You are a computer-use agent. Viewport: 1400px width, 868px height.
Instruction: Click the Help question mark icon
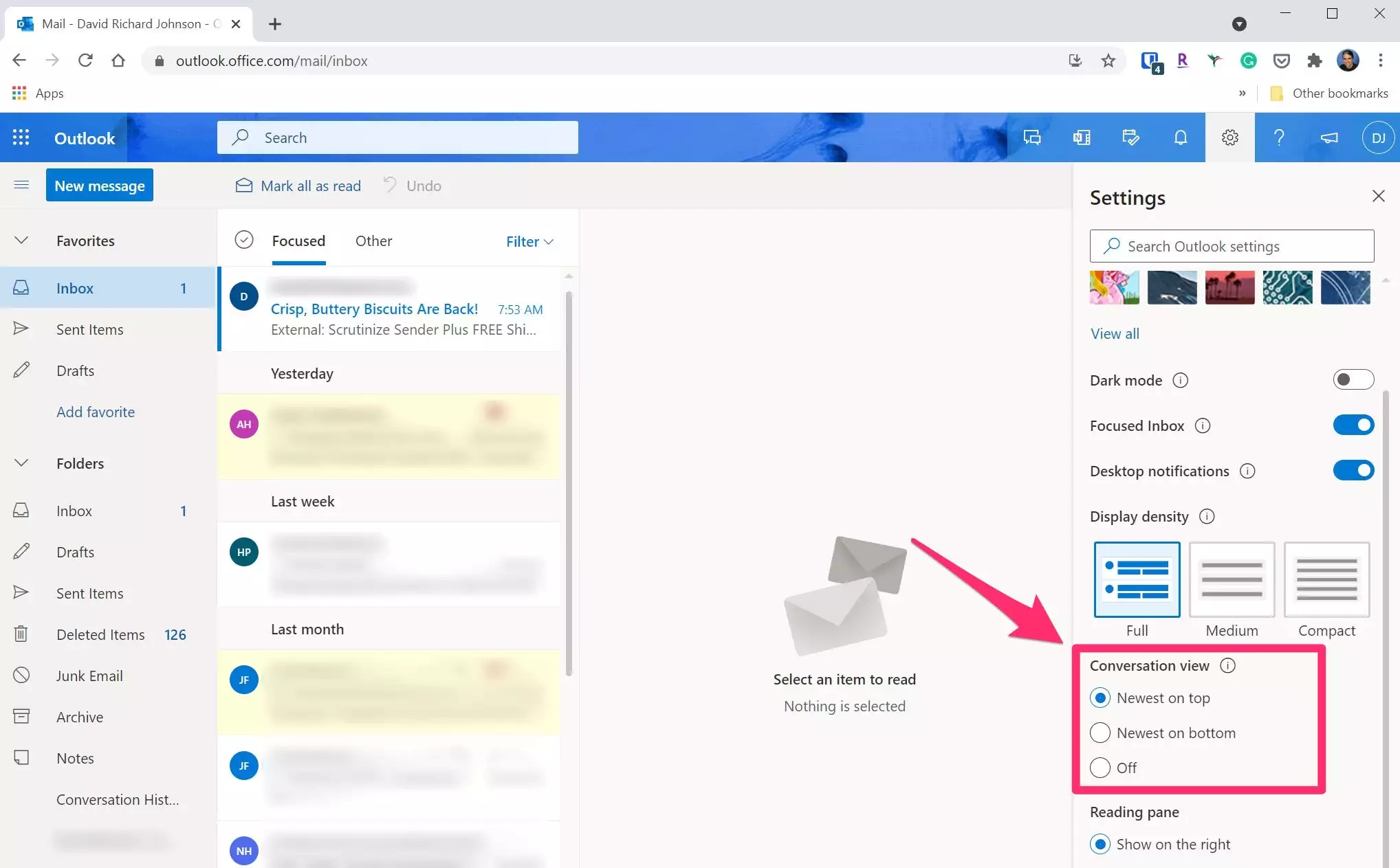coord(1278,137)
